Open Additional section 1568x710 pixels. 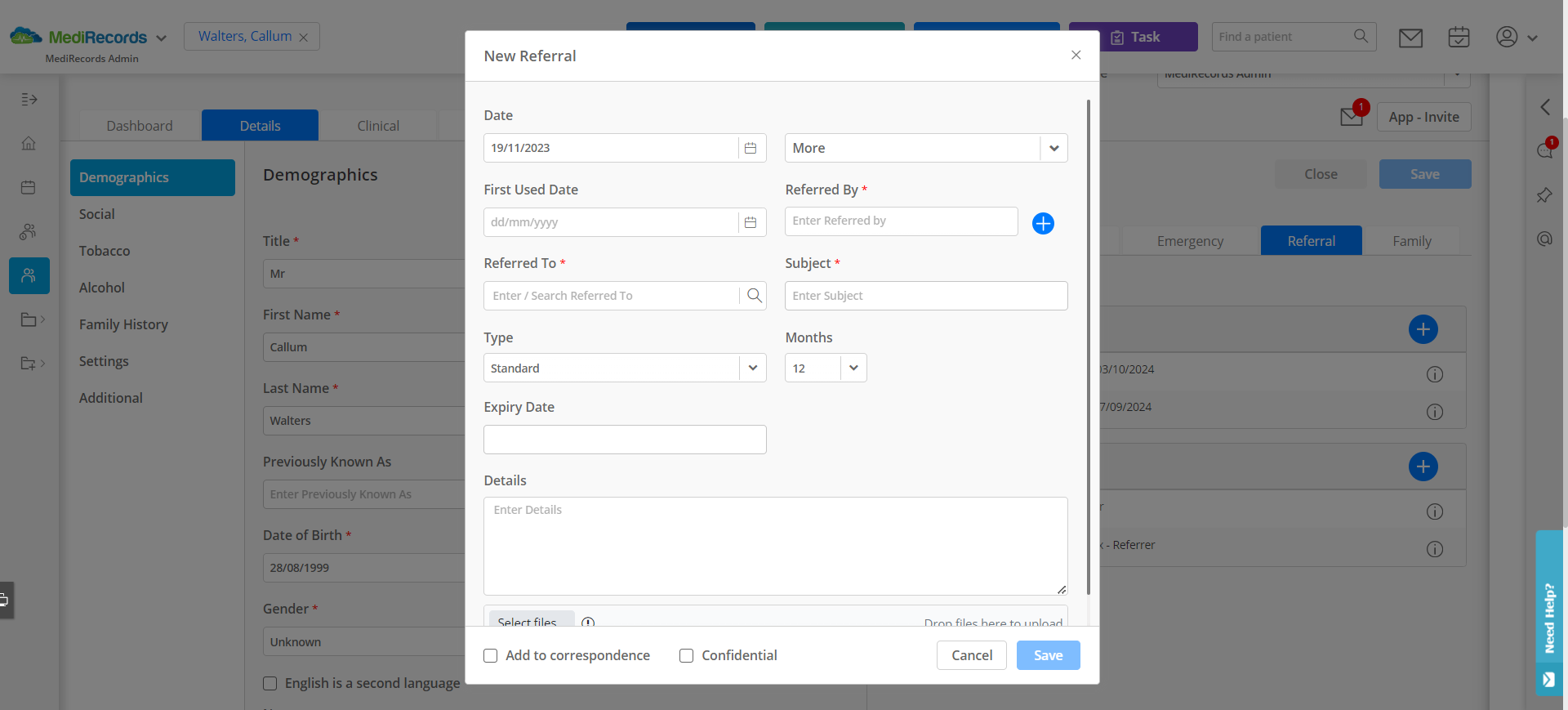(x=111, y=398)
